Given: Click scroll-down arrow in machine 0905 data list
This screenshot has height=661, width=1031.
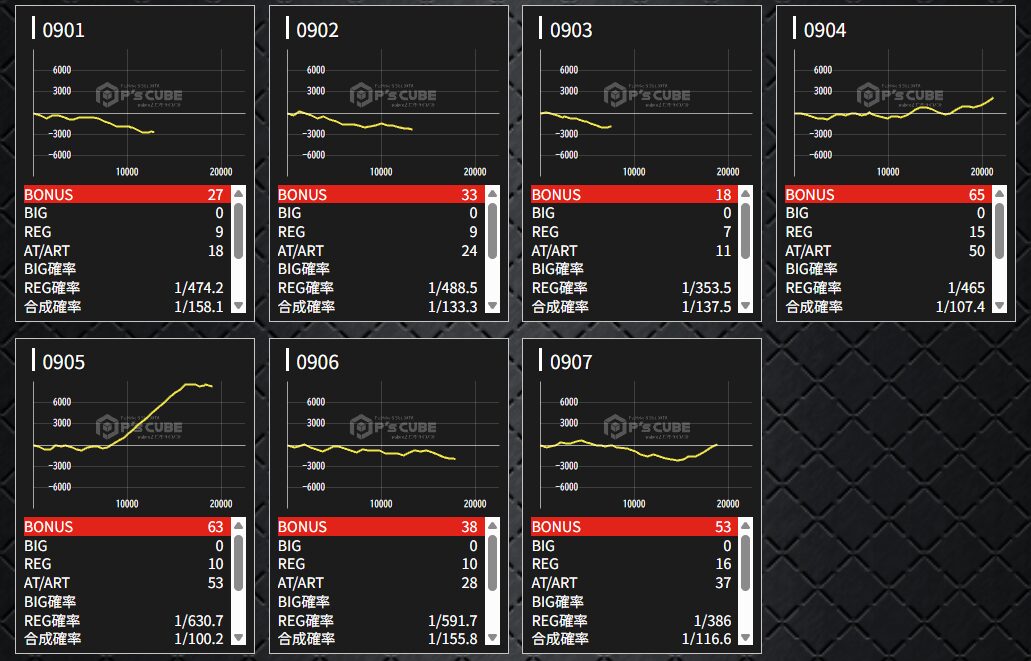Looking at the screenshot, I should point(239,638).
